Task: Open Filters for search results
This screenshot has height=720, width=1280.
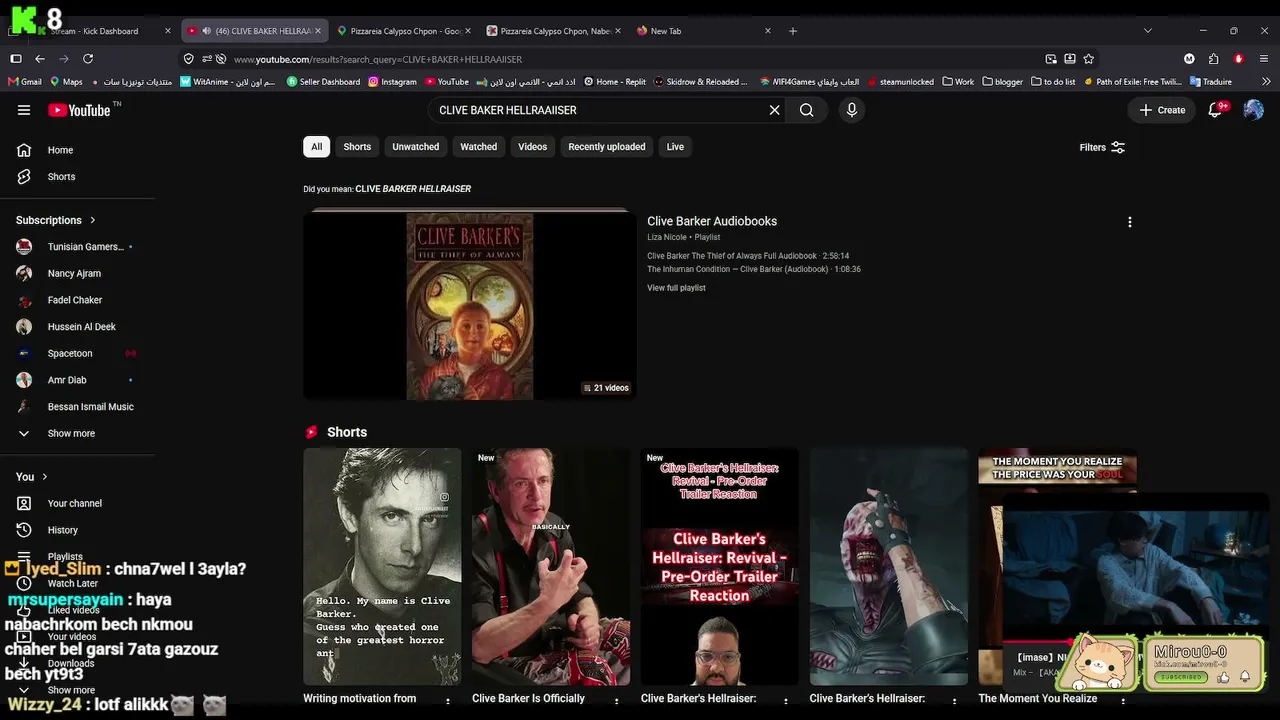Action: click(1102, 147)
